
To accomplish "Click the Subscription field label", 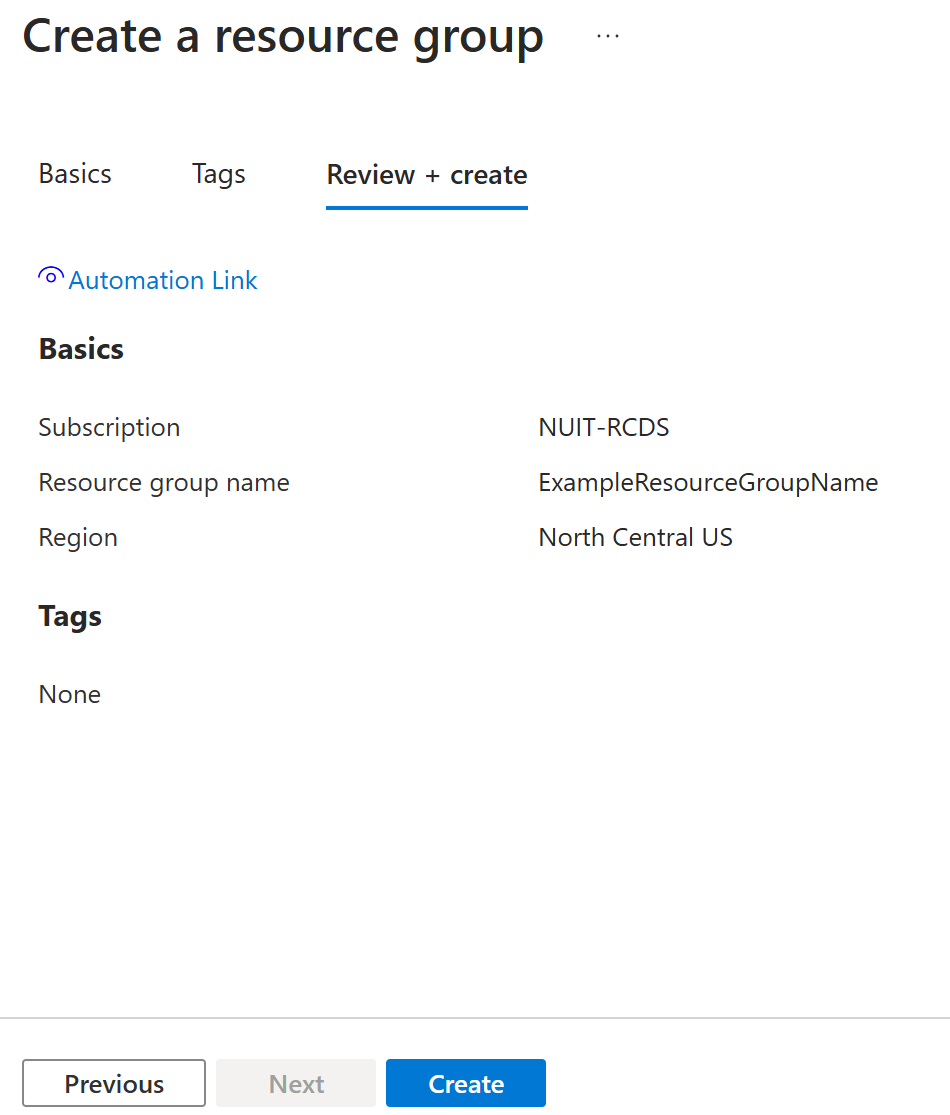I will coord(109,428).
